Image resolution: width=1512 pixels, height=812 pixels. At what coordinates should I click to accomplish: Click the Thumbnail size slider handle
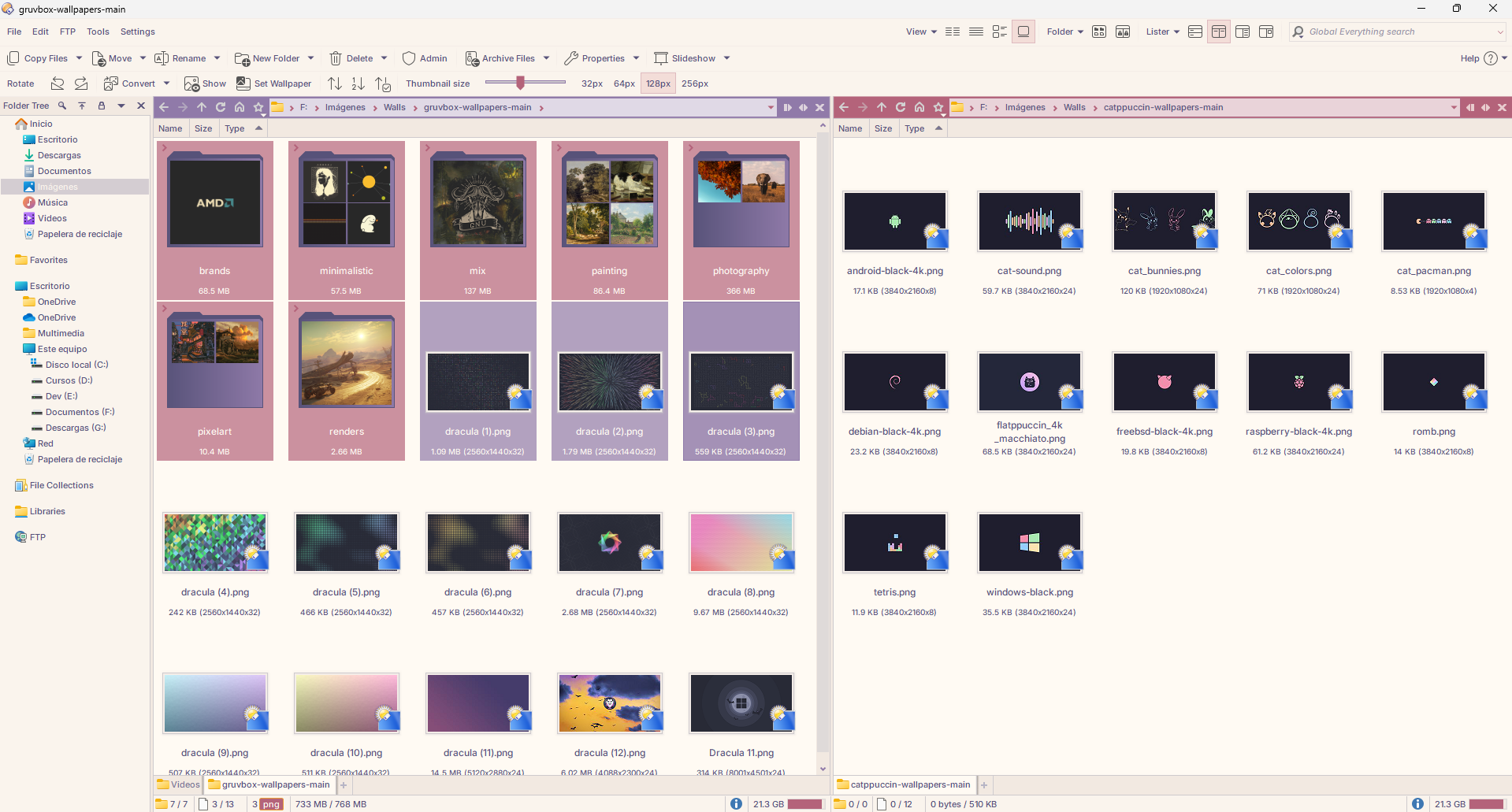(520, 83)
